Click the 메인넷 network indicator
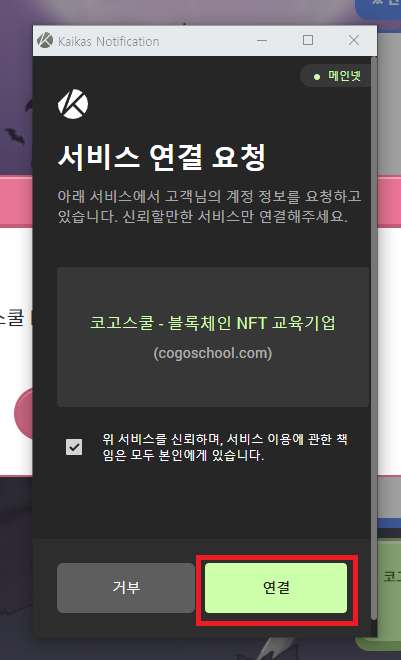The image size is (401, 660). click(337, 76)
